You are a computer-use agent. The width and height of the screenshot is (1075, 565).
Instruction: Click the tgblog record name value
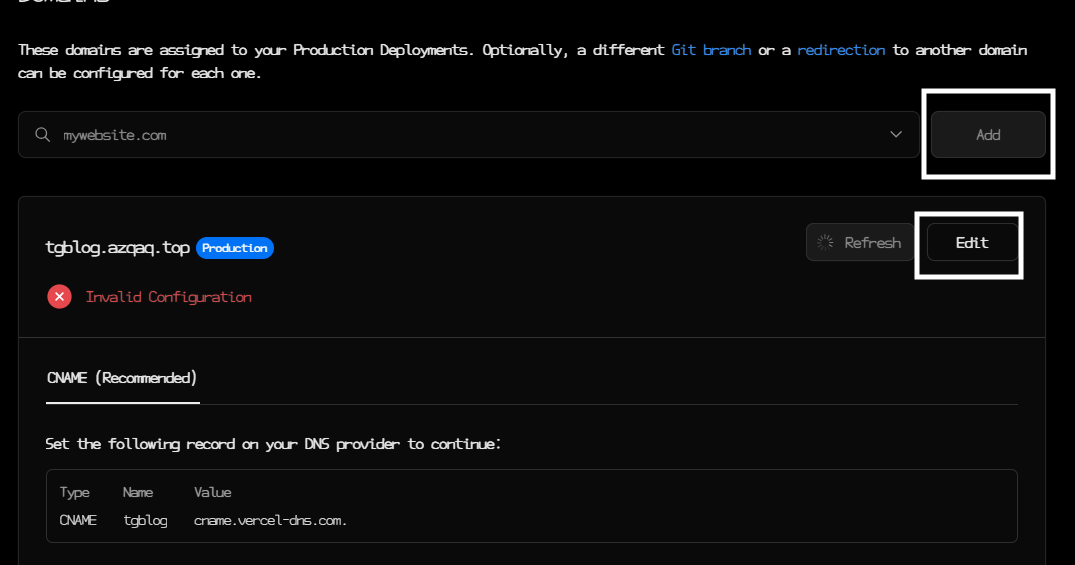point(145,520)
